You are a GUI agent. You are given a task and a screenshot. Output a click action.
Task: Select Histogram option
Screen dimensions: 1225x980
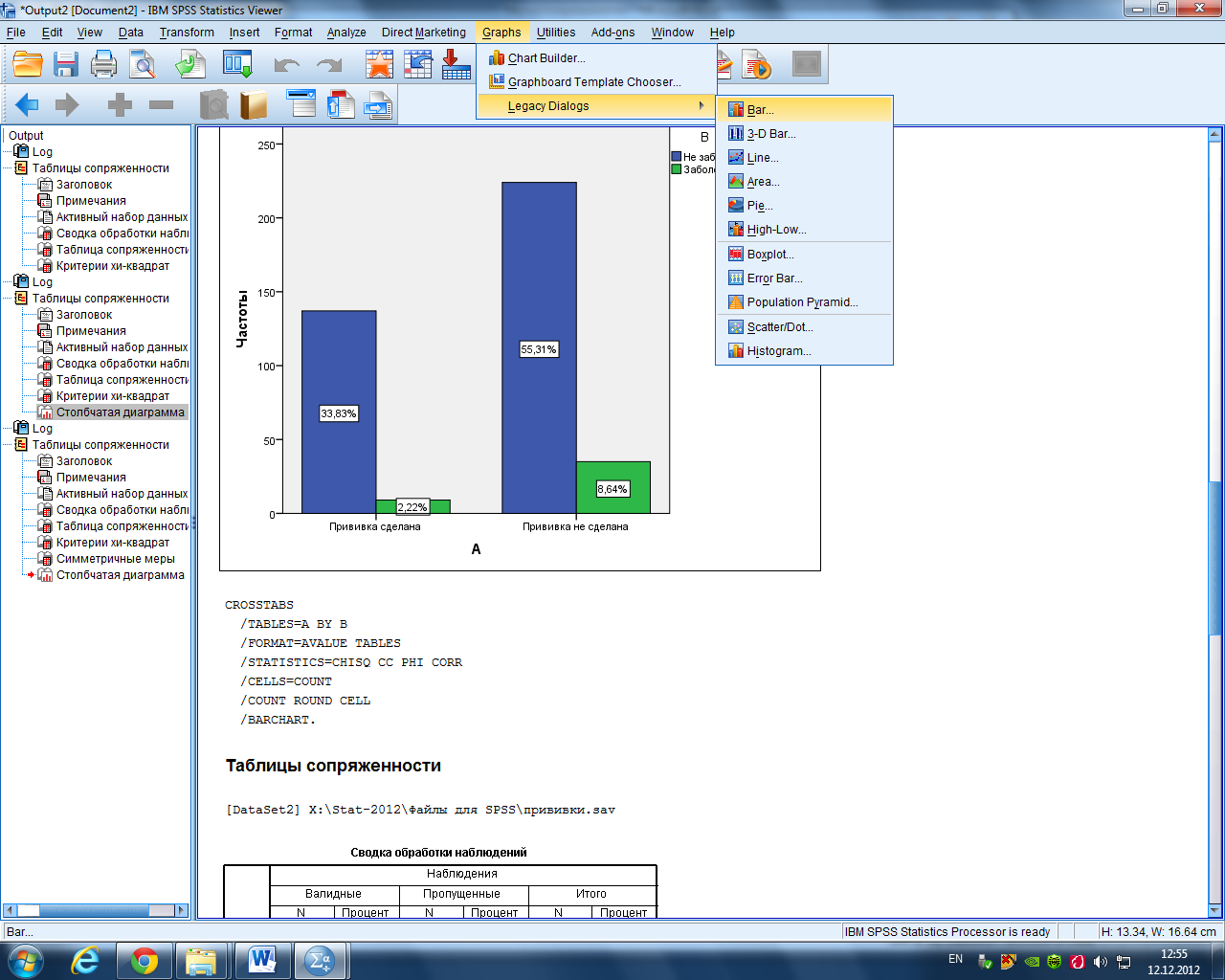[804, 351]
